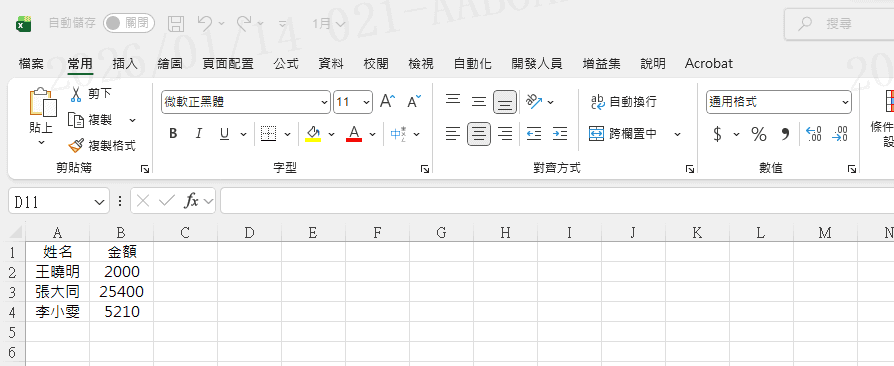
Task: Select the Format Painter (複製格式) brush
Action: tap(75, 146)
